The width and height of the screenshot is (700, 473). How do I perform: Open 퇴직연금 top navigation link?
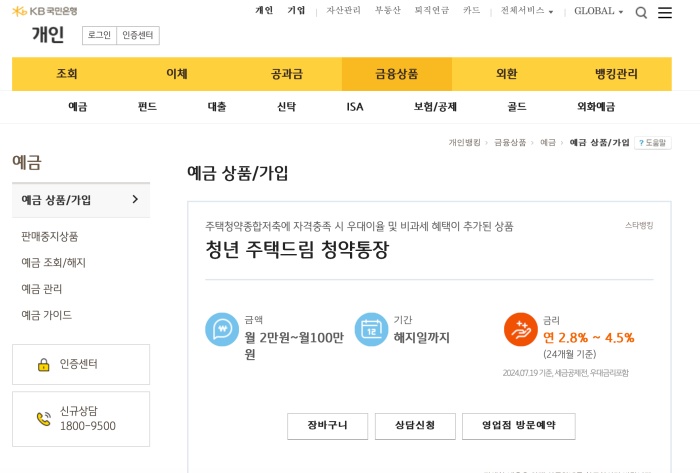[432, 10]
